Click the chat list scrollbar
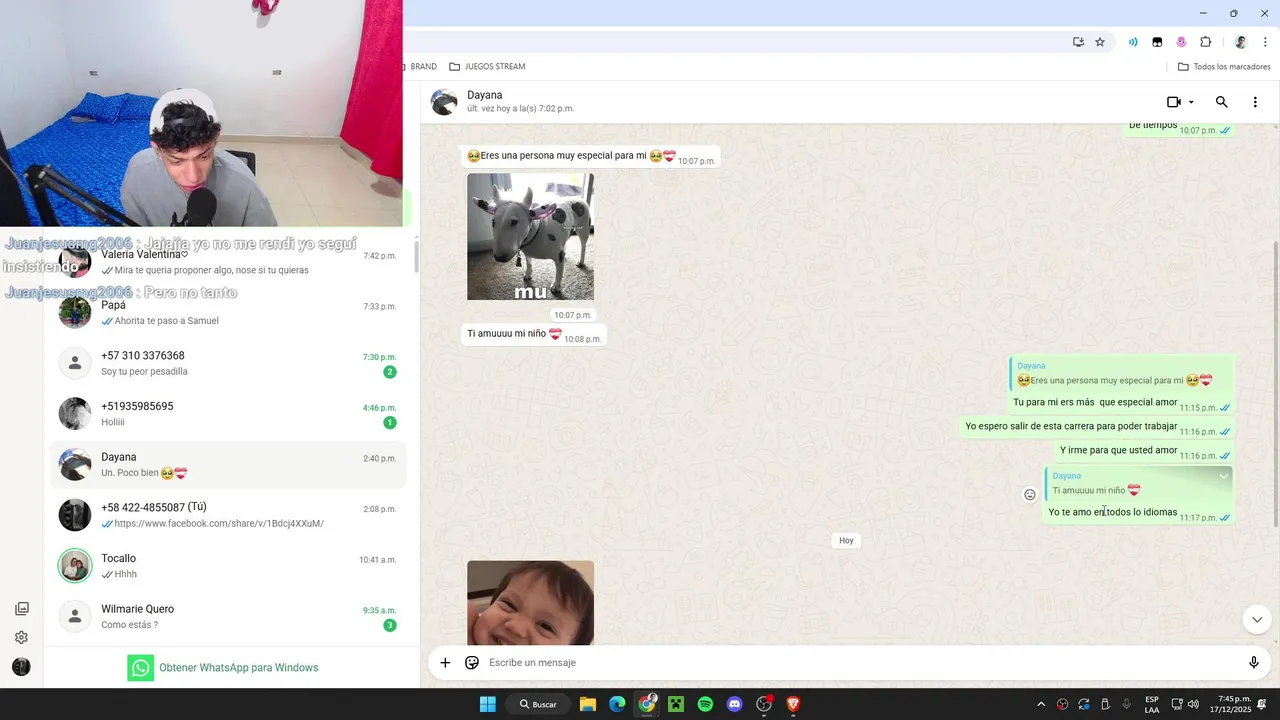This screenshot has width=1280, height=720. pyautogui.click(x=417, y=255)
